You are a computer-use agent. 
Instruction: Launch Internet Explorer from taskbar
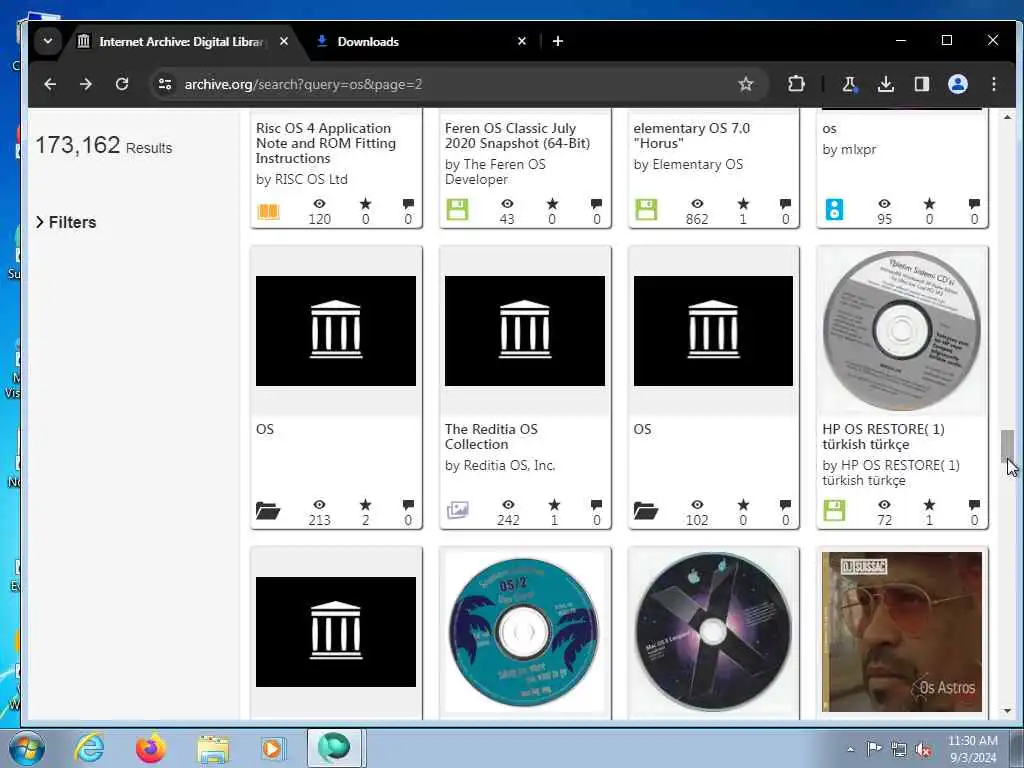pyautogui.click(x=89, y=748)
